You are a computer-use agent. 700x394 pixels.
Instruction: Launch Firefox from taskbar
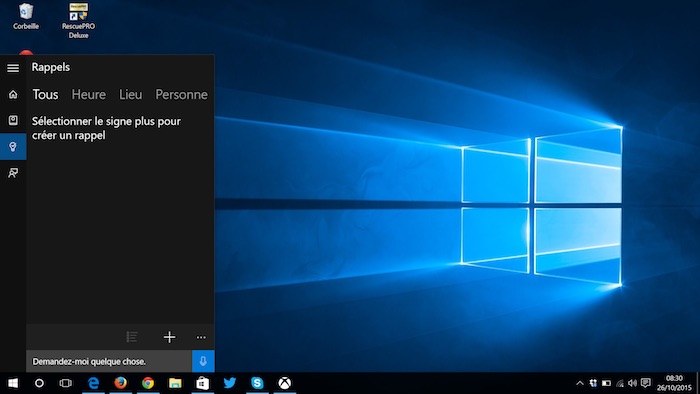(121, 383)
